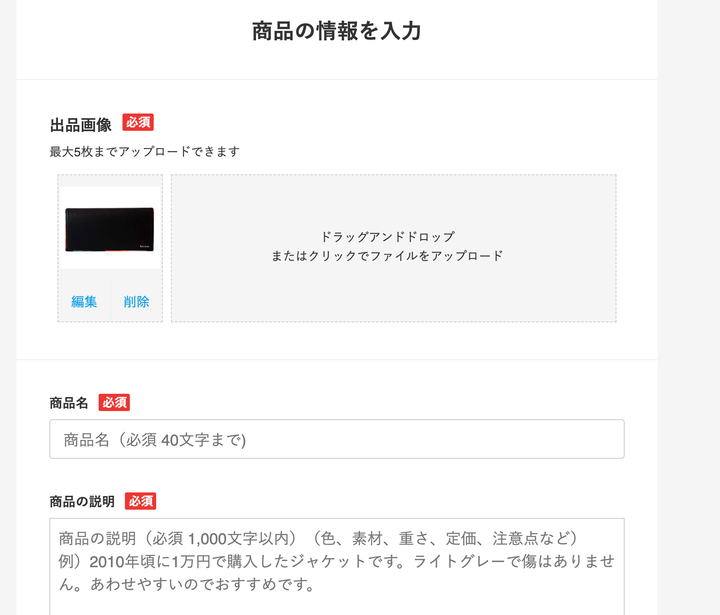Click the 出品画像 section label
Screen dimensions: 720x615
pos(81,124)
